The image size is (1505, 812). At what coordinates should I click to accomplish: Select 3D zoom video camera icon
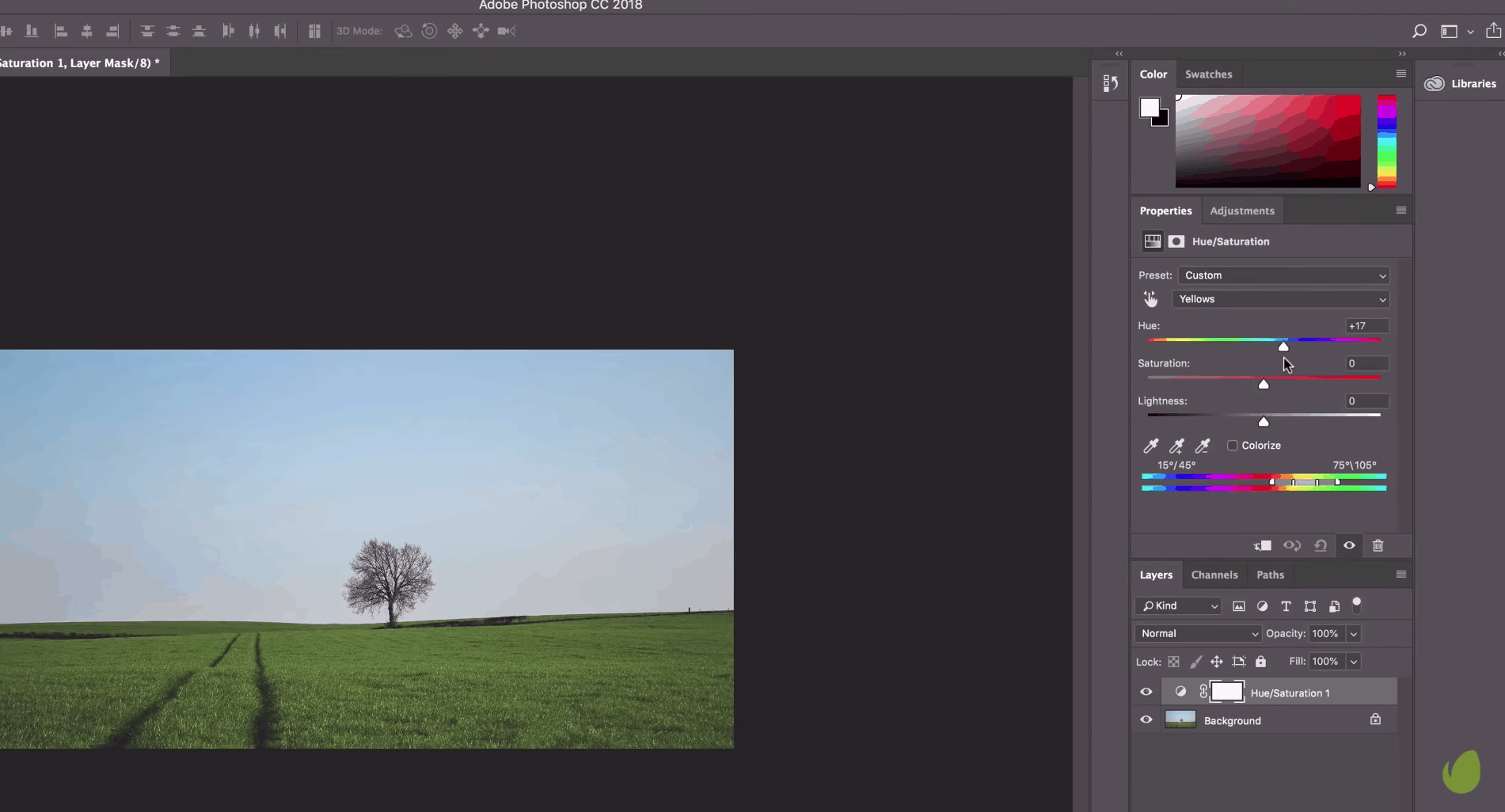coord(507,31)
